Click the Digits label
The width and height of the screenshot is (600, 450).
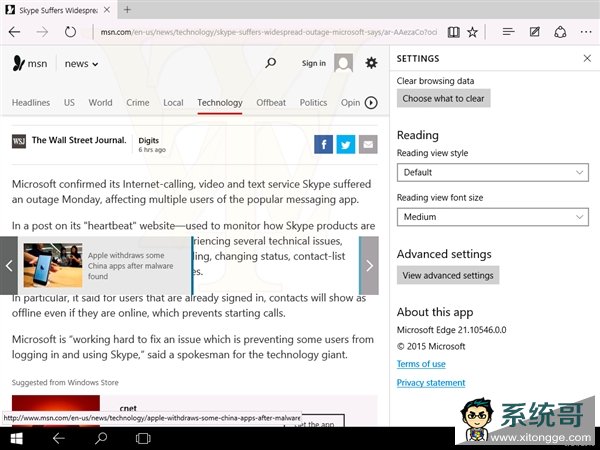(x=148, y=140)
